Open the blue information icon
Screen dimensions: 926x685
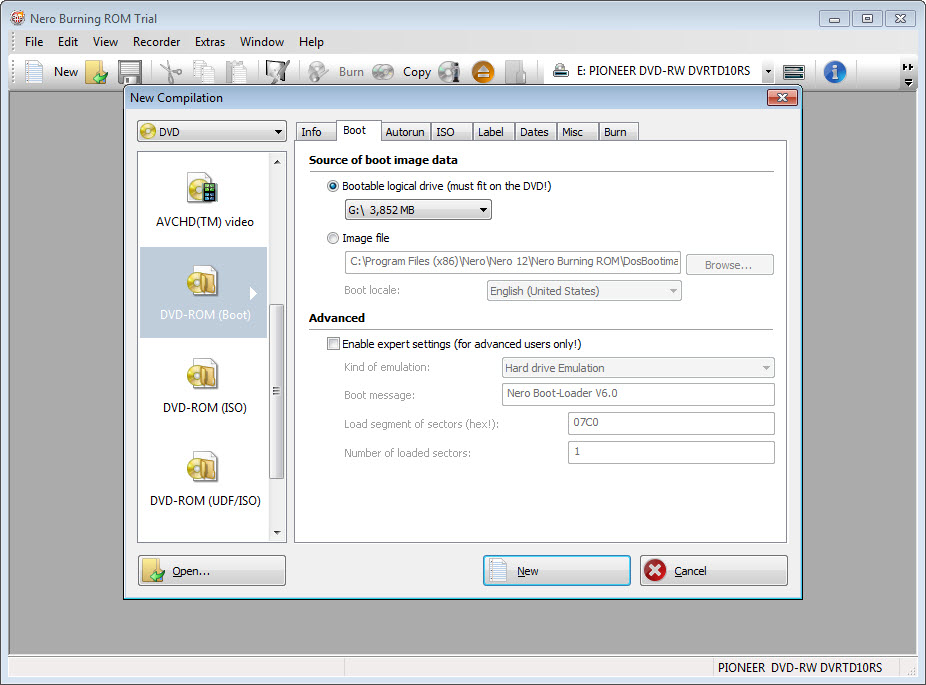pyautogui.click(x=834, y=71)
